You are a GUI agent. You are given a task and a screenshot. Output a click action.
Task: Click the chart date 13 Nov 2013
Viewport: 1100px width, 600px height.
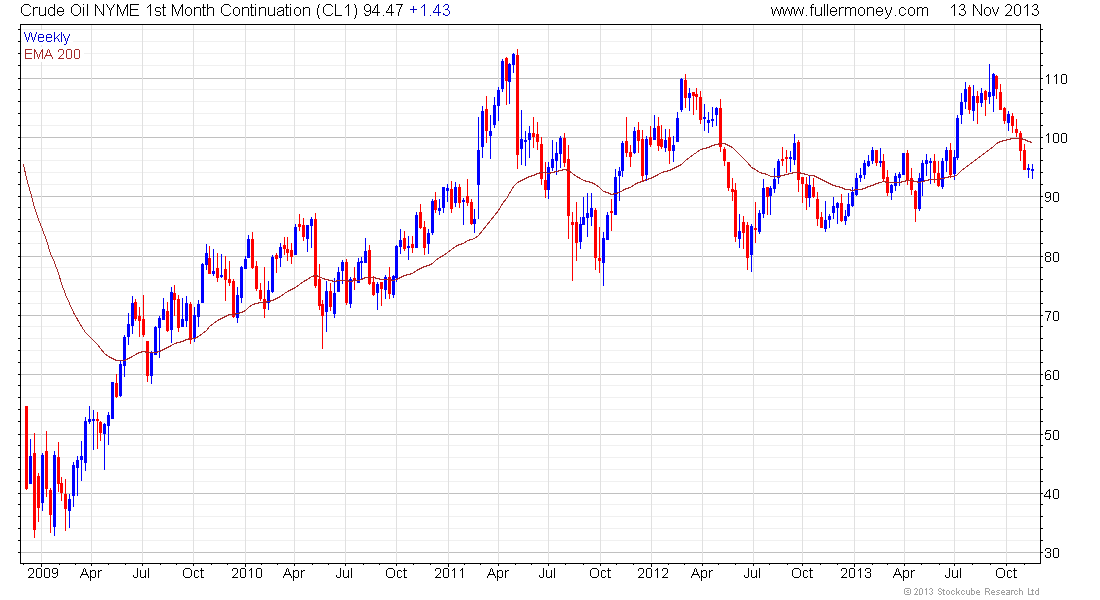995,11
